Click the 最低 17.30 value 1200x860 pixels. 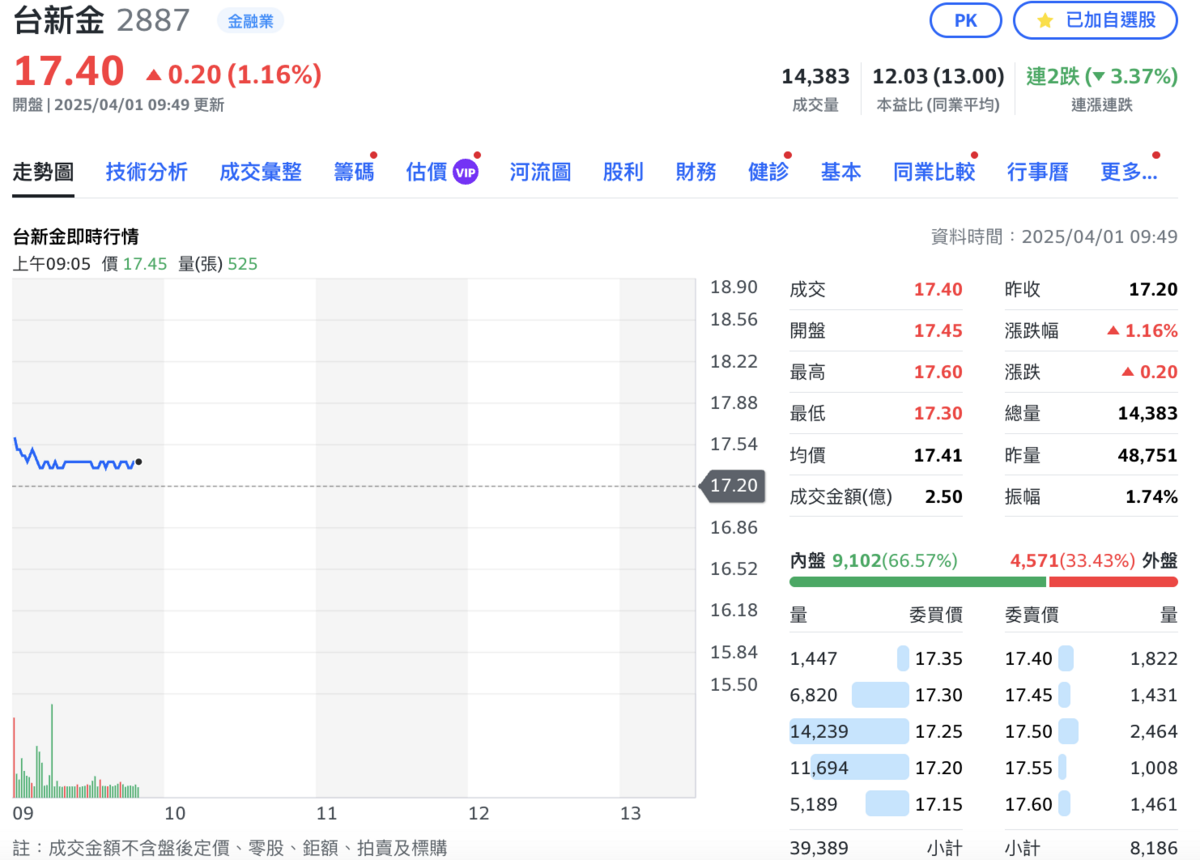tap(938, 413)
